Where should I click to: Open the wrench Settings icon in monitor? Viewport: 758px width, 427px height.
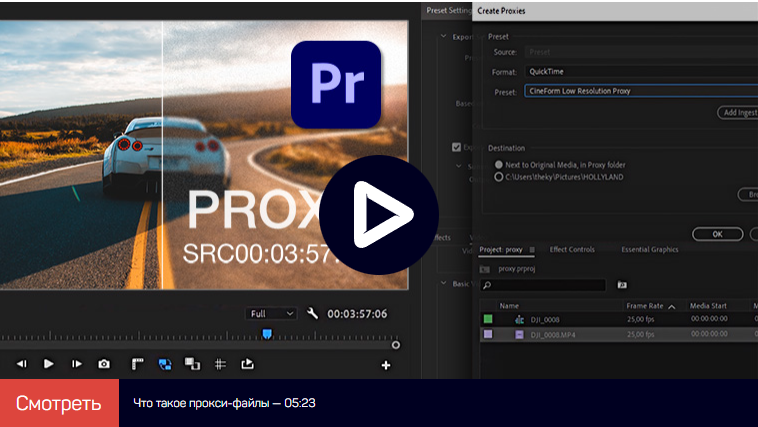coord(312,313)
